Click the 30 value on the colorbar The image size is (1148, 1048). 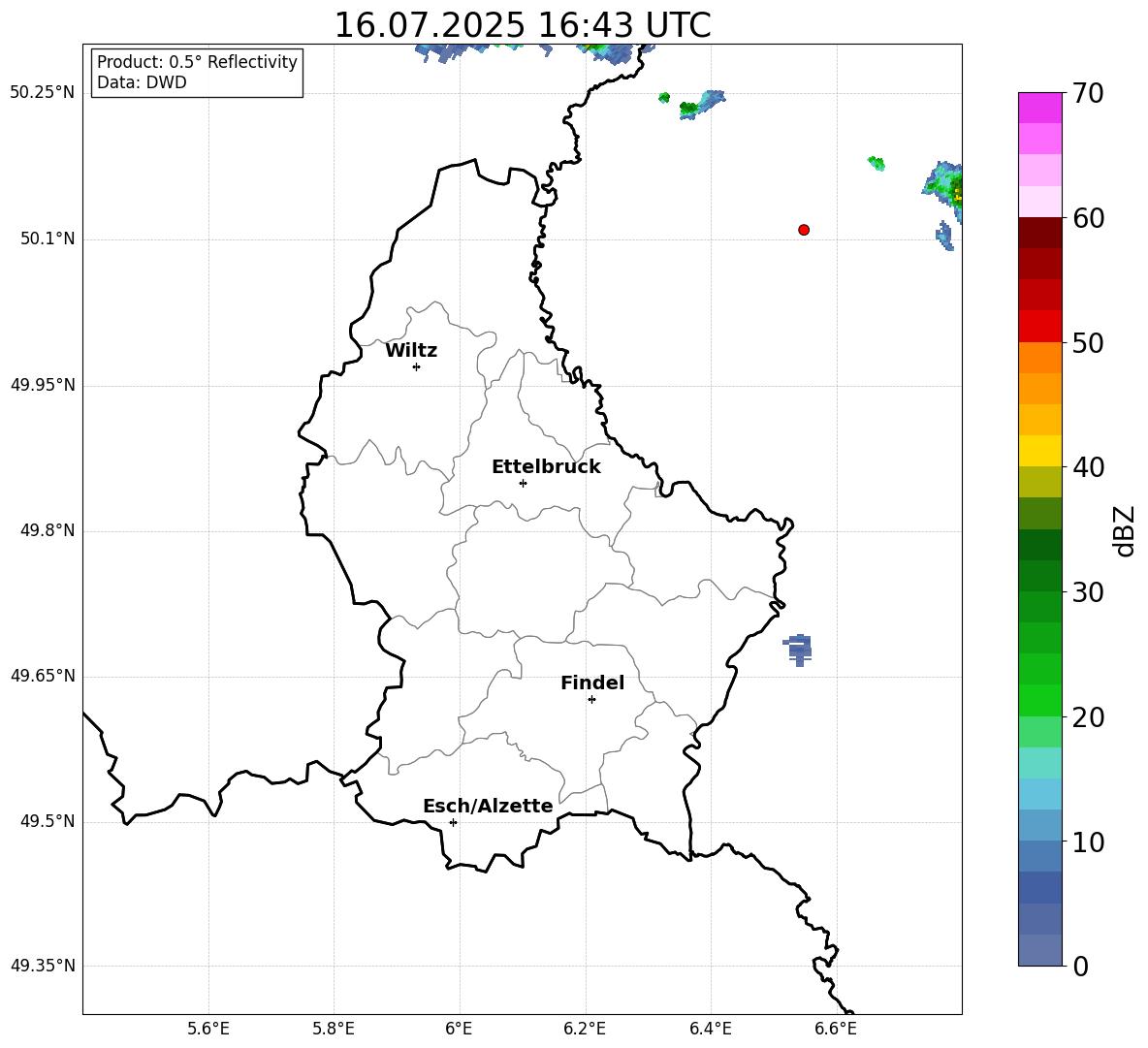pos(1088,592)
